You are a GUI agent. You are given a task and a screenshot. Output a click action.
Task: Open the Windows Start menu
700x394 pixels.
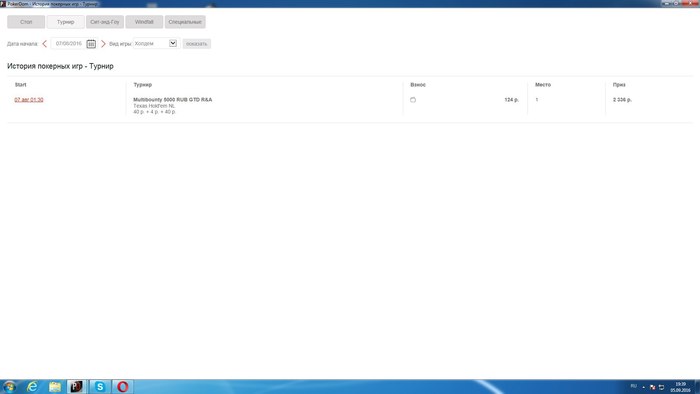pyautogui.click(x=9, y=386)
